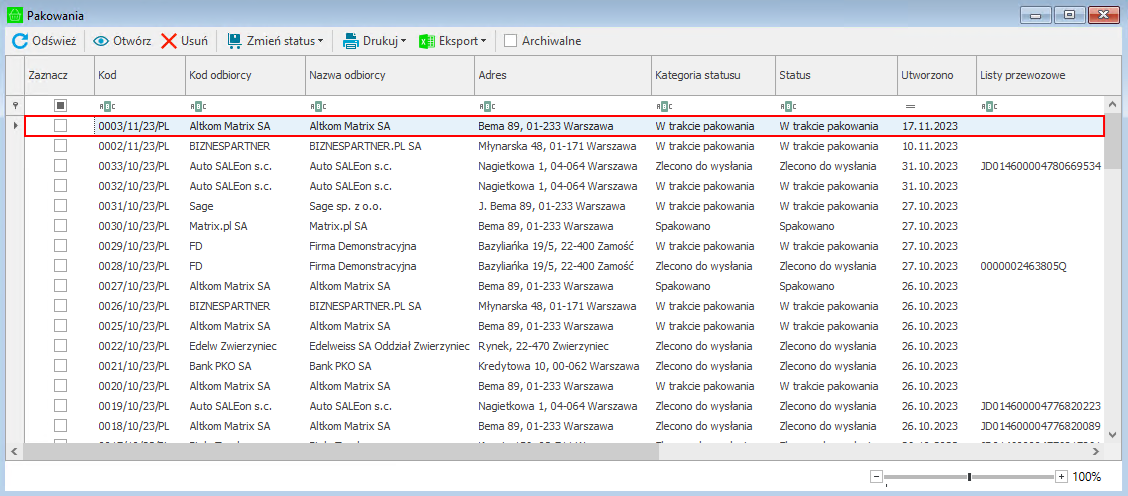Tick the checkbox for row 0003/11/23/PL
This screenshot has height=496, width=1128.
pyautogui.click(x=61, y=126)
